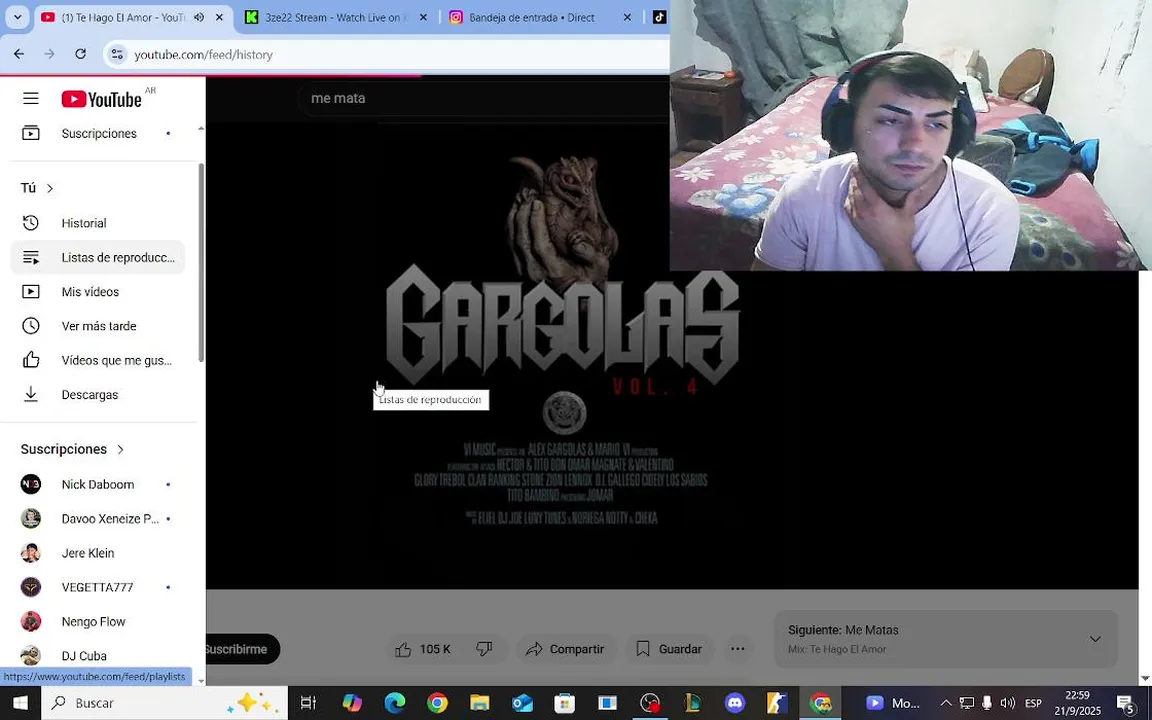This screenshot has height=720, width=1152.
Task: Open Vídeos que me gustan
Action: coord(98,360)
